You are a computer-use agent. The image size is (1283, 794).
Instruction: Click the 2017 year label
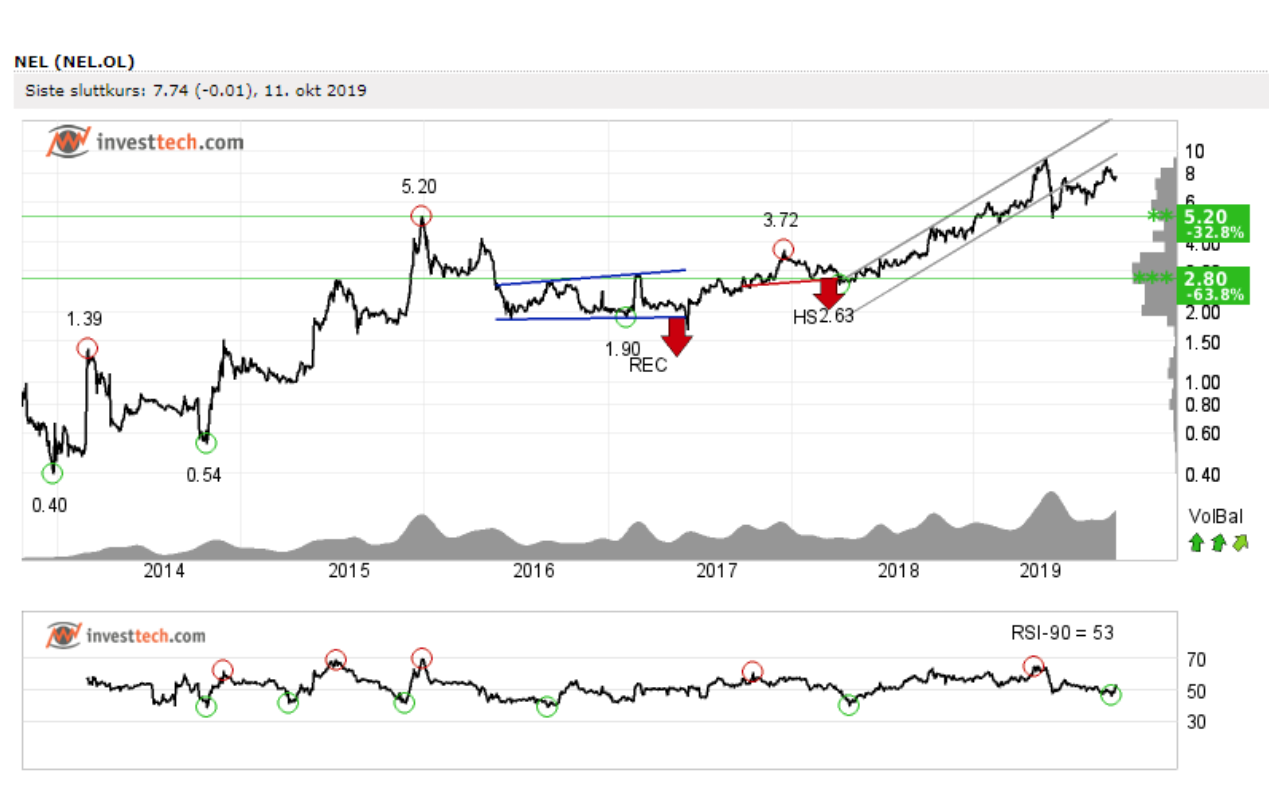(x=716, y=571)
